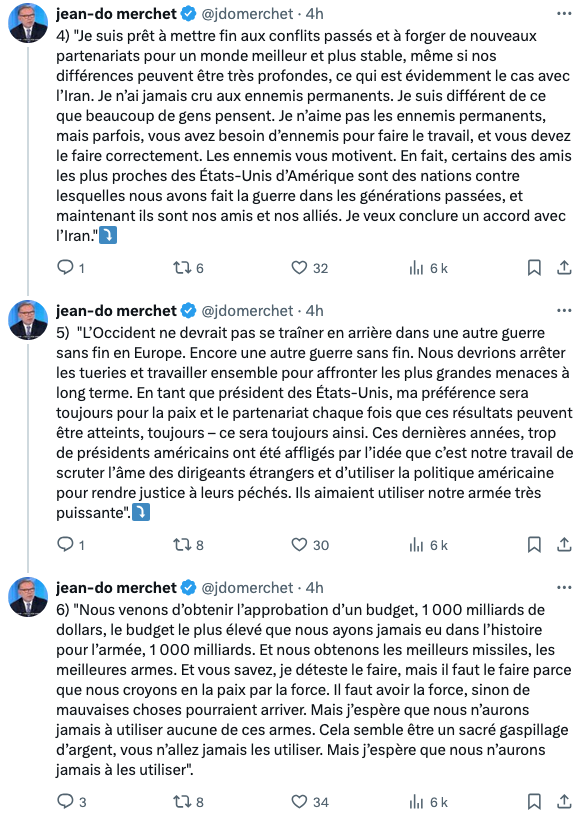Click profile avatar beside tweet 4
This screenshot has width=587, height=820.
(28, 23)
